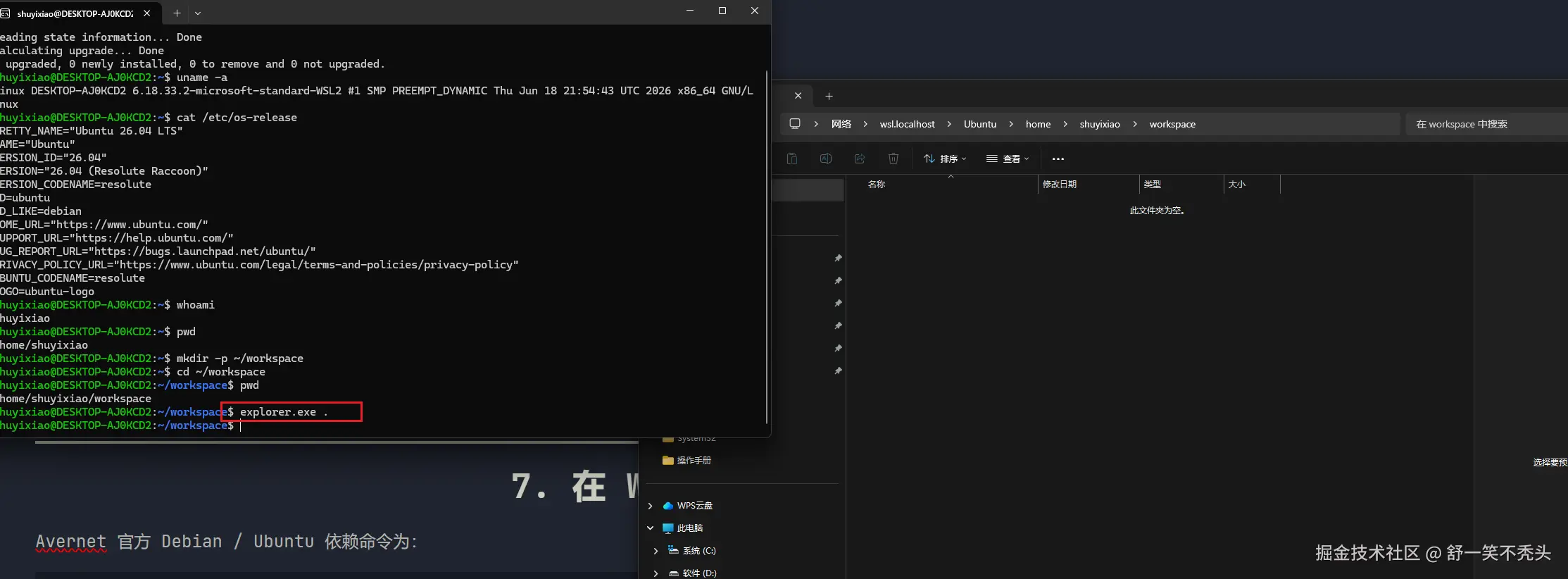Image resolution: width=1568 pixels, height=579 pixels.
Task: Select 系统 (C:) in the Explorer sidebar
Action: click(699, 551)
